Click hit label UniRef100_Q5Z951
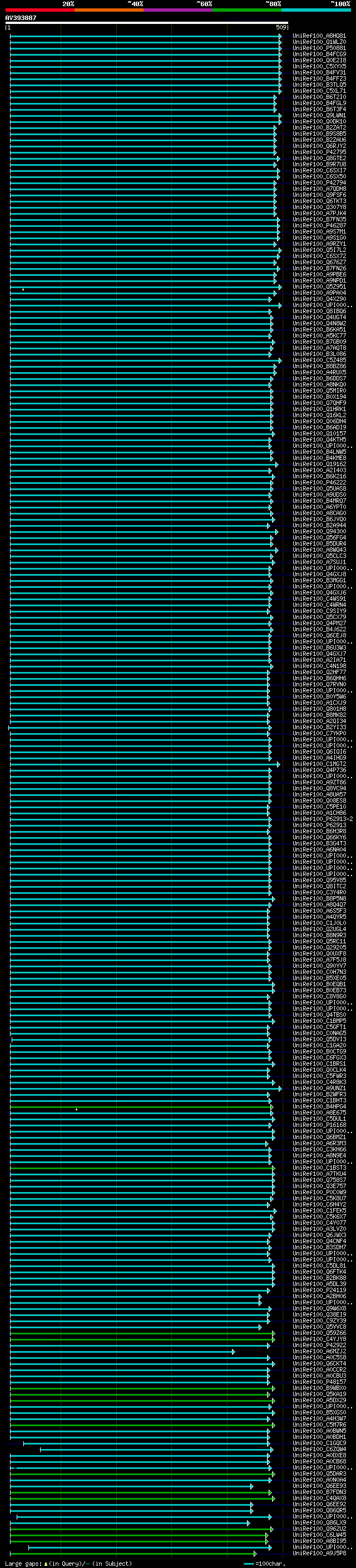The image size is (356, 1568). click(x=319, y=286)
